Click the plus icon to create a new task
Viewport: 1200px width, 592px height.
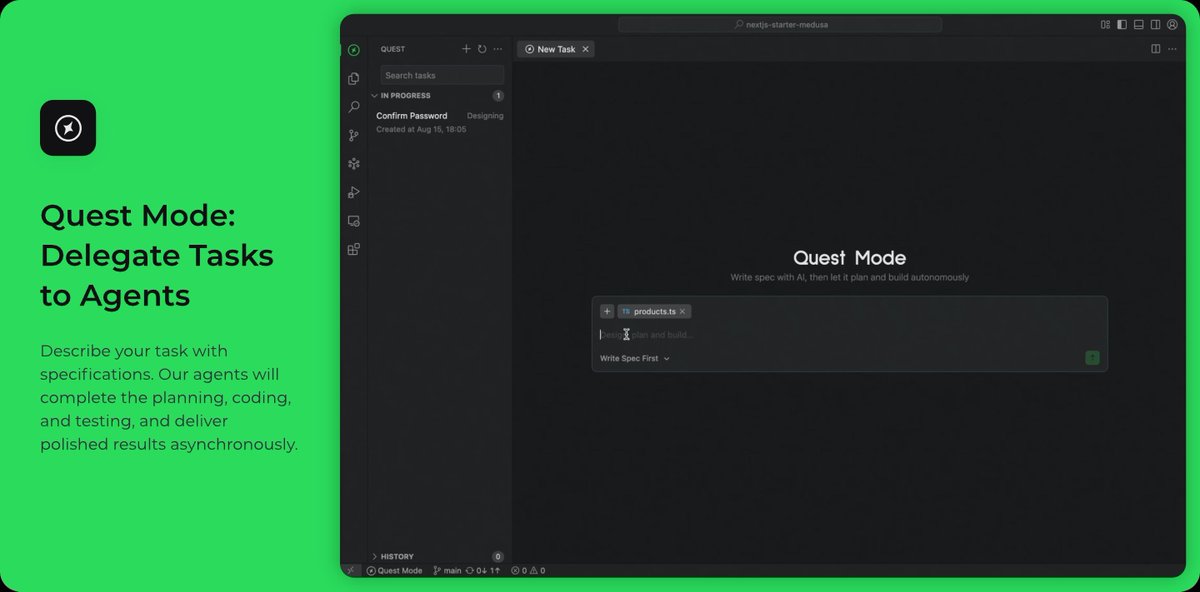[x=466, y=48]
